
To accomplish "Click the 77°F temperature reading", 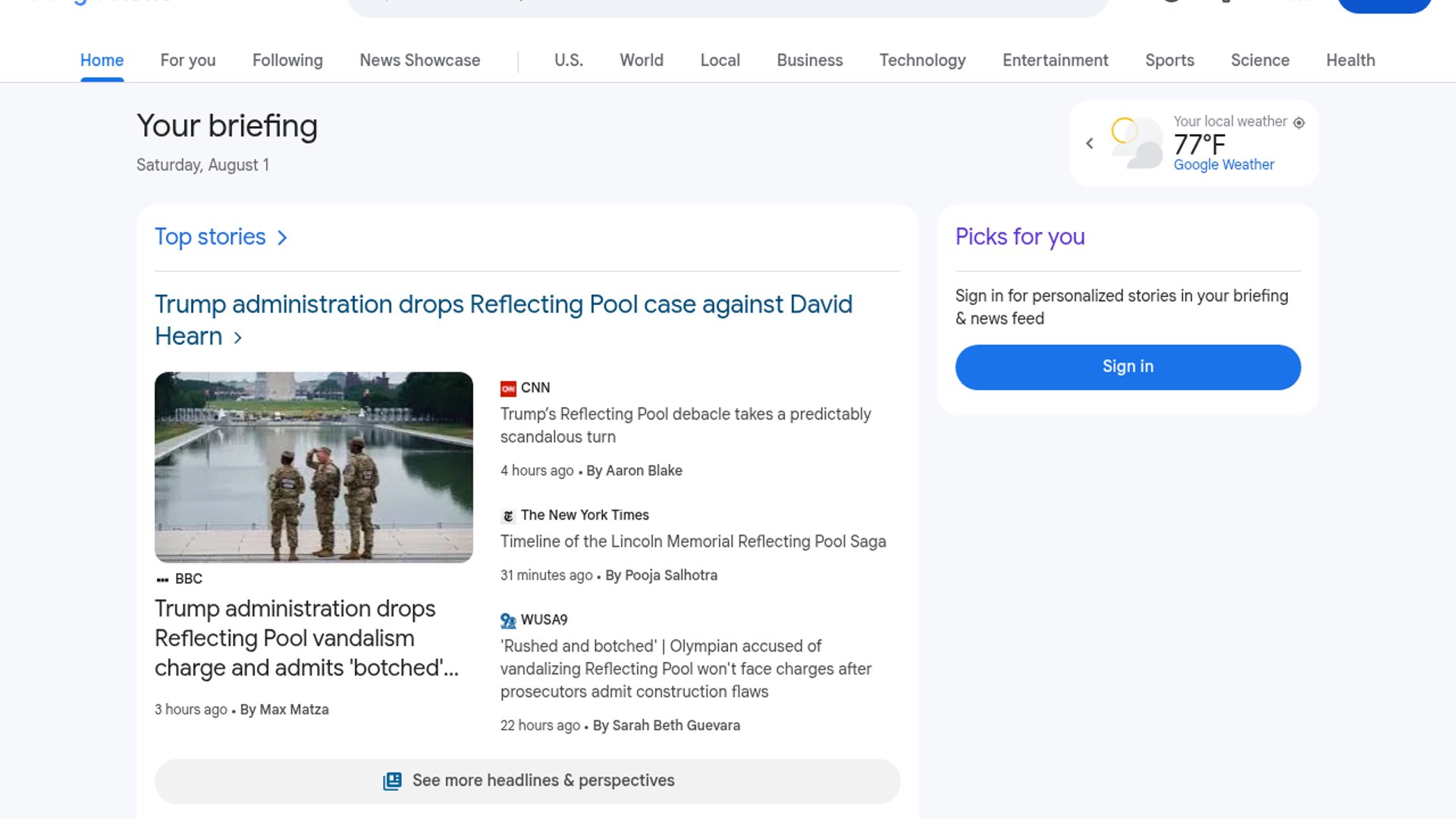I will (x=1199, y=143).
